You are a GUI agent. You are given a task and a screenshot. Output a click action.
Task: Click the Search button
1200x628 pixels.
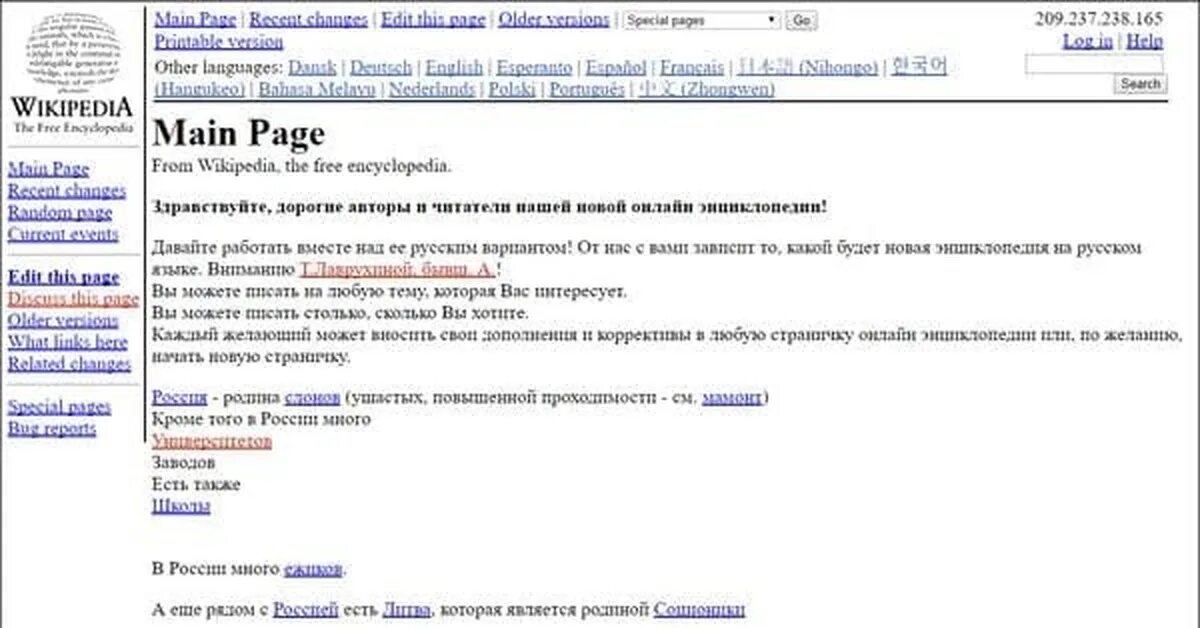coord(1140,84)
